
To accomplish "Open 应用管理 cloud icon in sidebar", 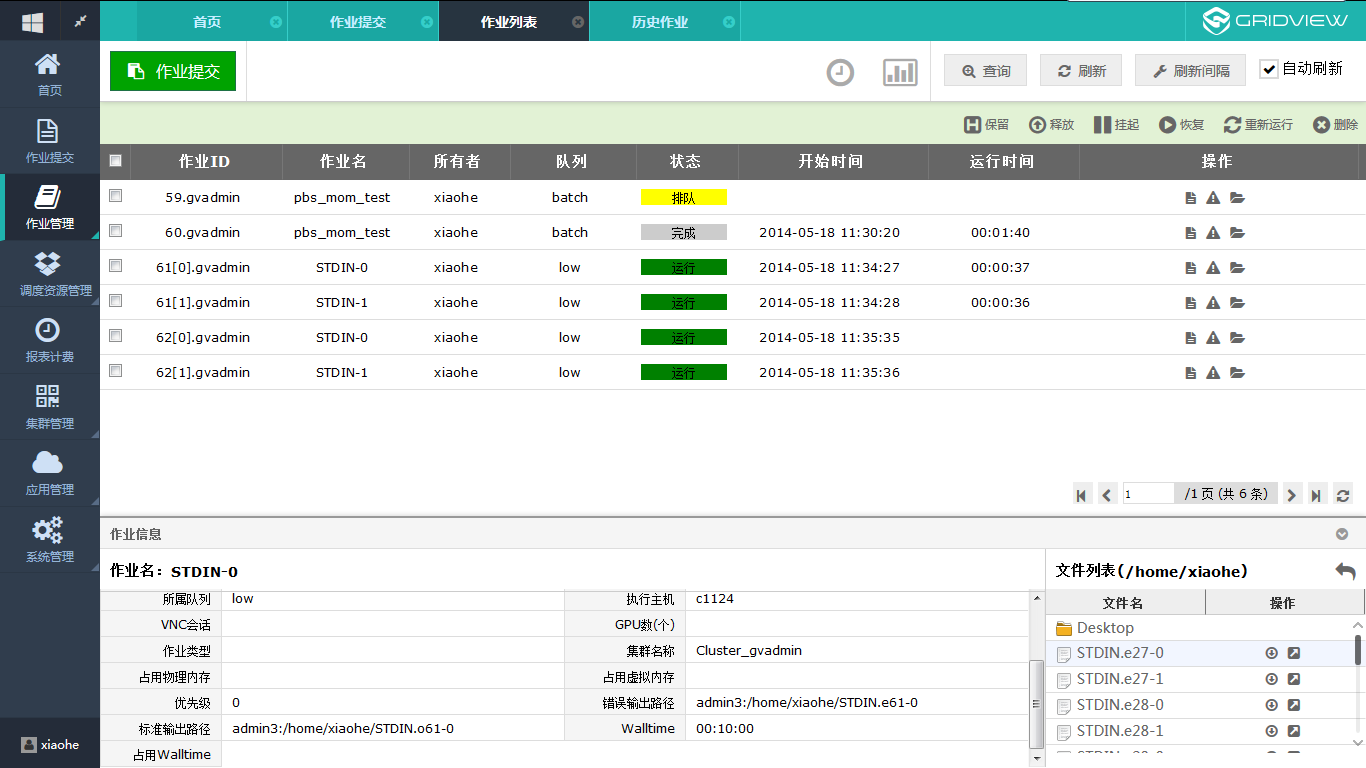I will coord(48,463).
